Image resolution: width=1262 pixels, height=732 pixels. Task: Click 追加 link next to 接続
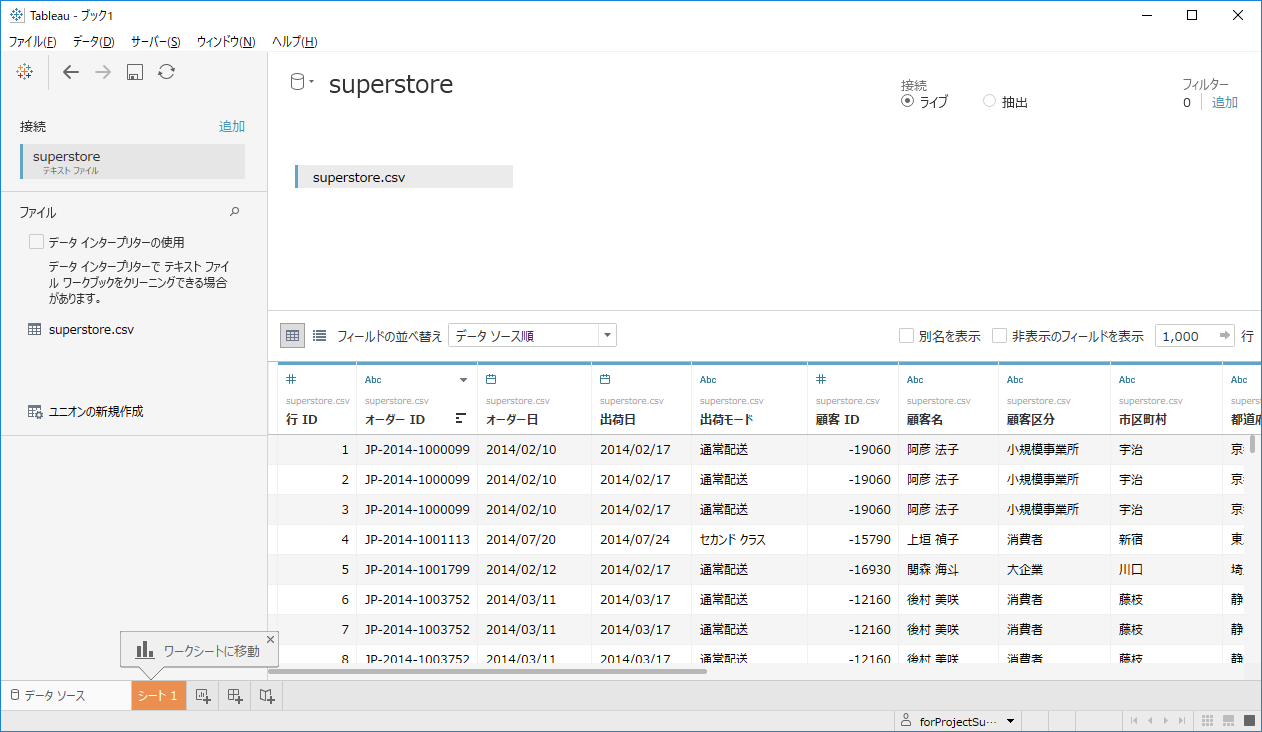232,127
